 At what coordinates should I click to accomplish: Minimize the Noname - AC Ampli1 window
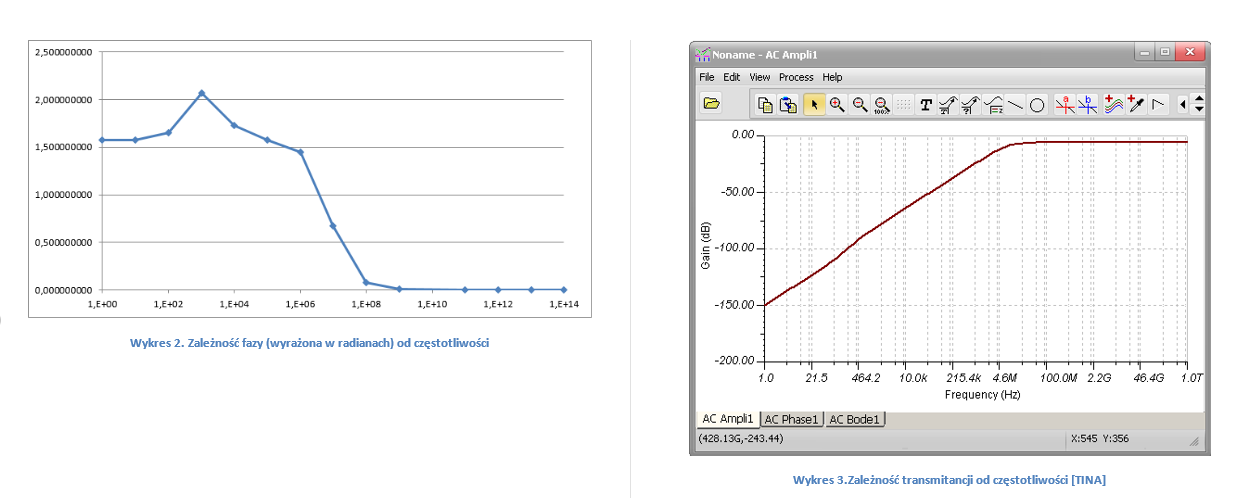click(1143, 52)
